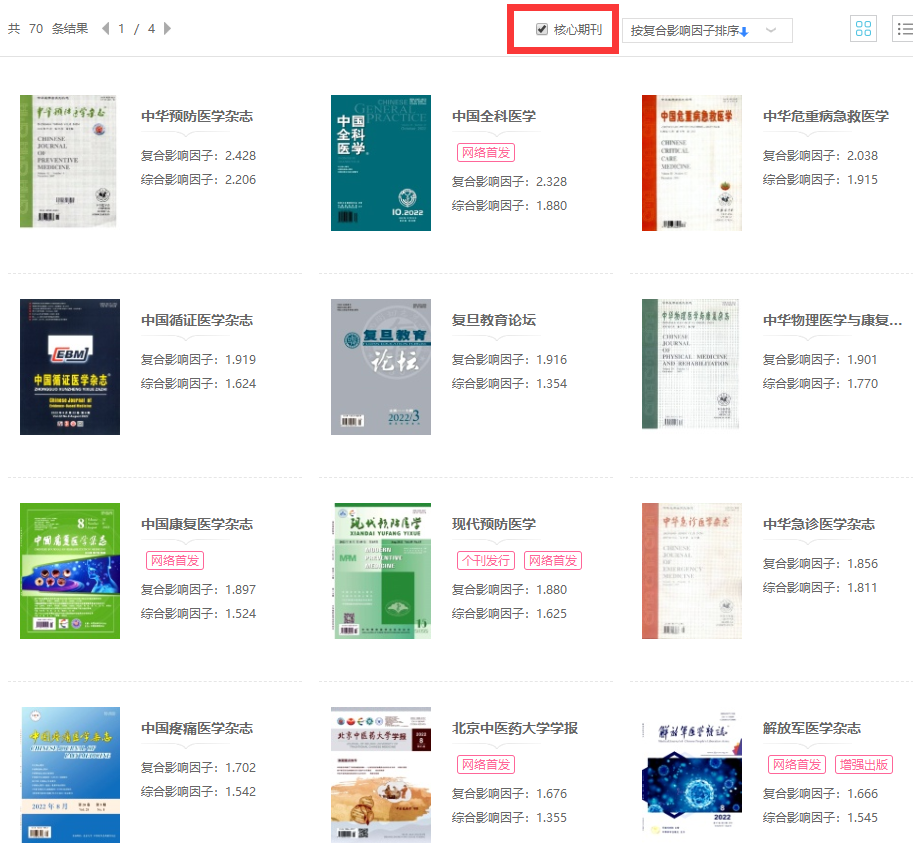Click the 现代预防医学 cover thumbnail

(x=383, y=571)
